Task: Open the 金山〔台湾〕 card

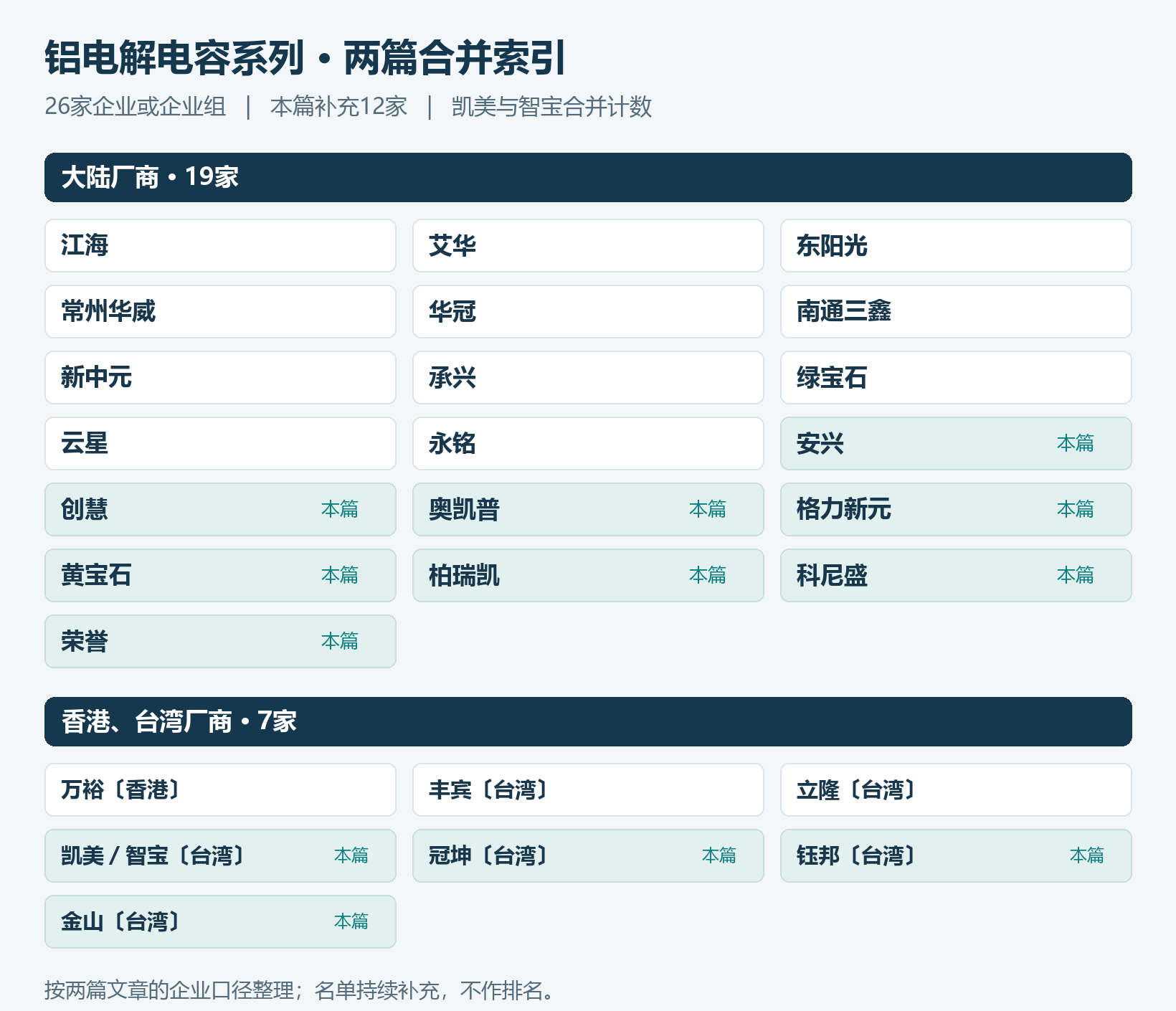Action: coord(220,921)
